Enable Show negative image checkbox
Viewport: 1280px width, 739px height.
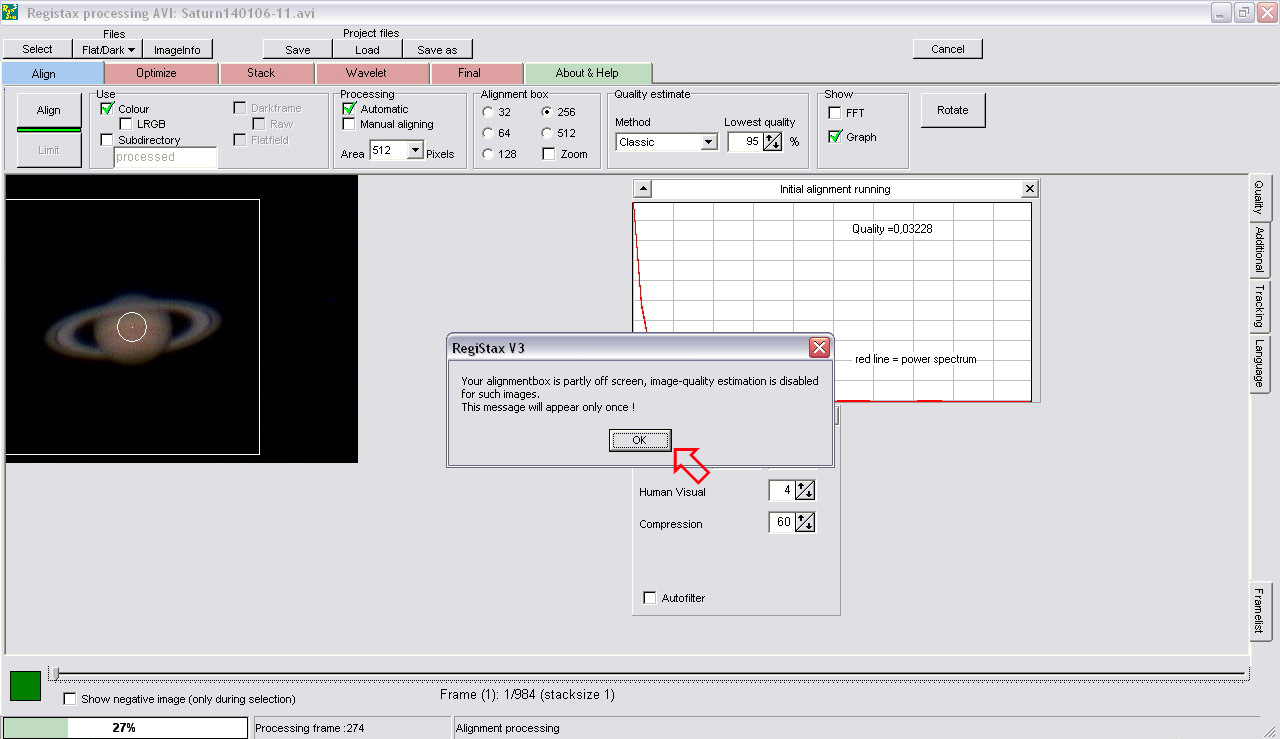(70, 699)
